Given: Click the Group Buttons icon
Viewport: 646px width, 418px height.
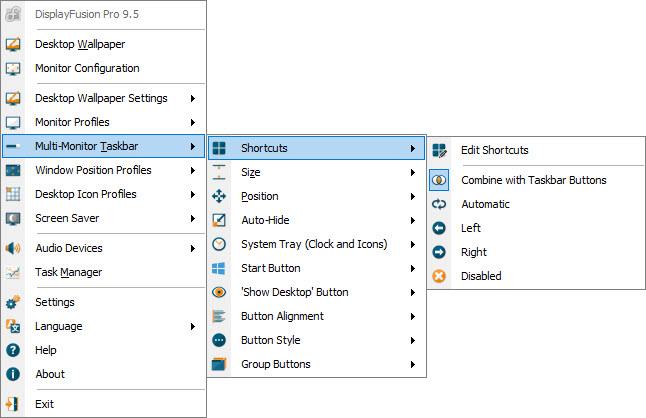Looking at the screenshot, I should (219, 364).
